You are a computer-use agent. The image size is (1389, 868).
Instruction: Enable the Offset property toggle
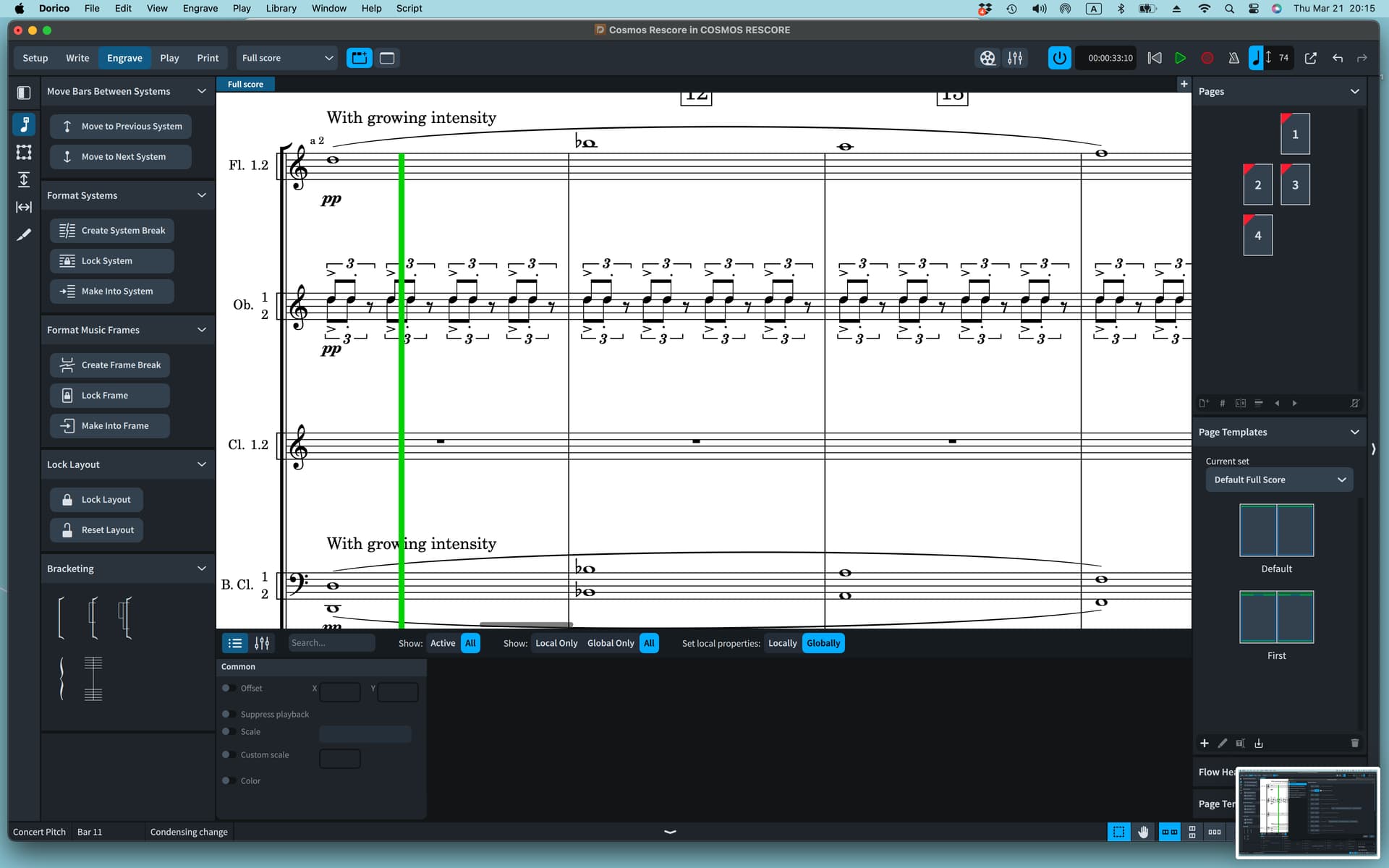coord(226,688)
